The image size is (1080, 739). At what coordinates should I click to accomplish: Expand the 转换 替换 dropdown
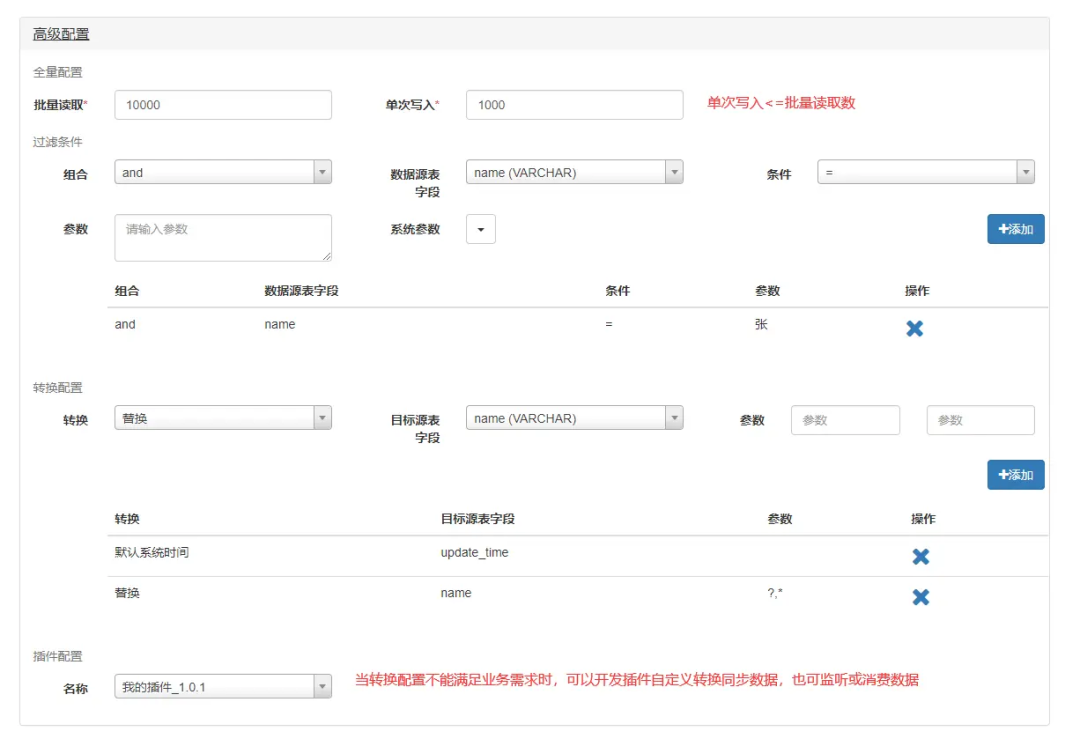click(x=223, y=419)
